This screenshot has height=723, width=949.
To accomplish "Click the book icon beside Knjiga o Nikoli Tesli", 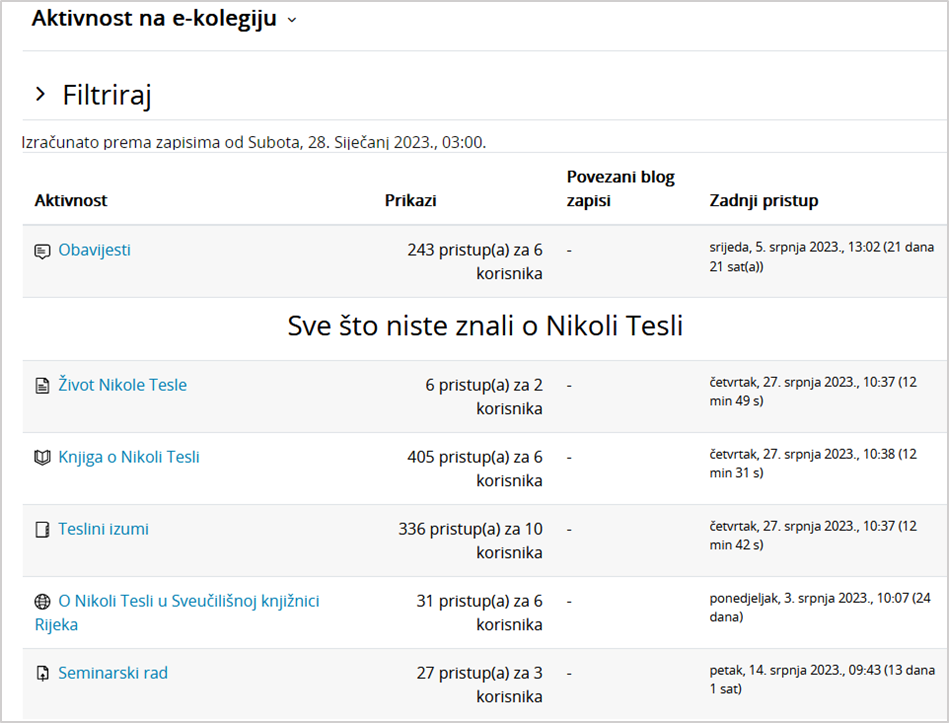I will 42,458.
